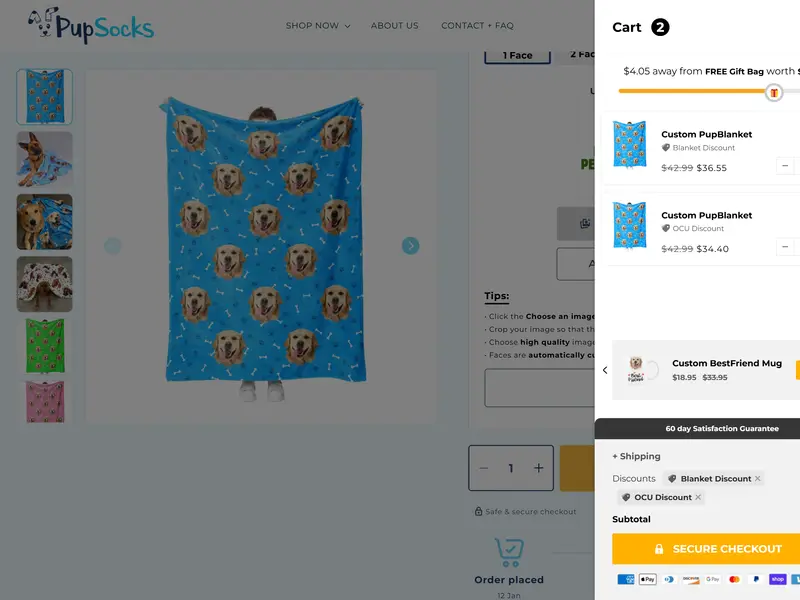
Task: Open the Shop Now dropdown menu
Action: 317,26
